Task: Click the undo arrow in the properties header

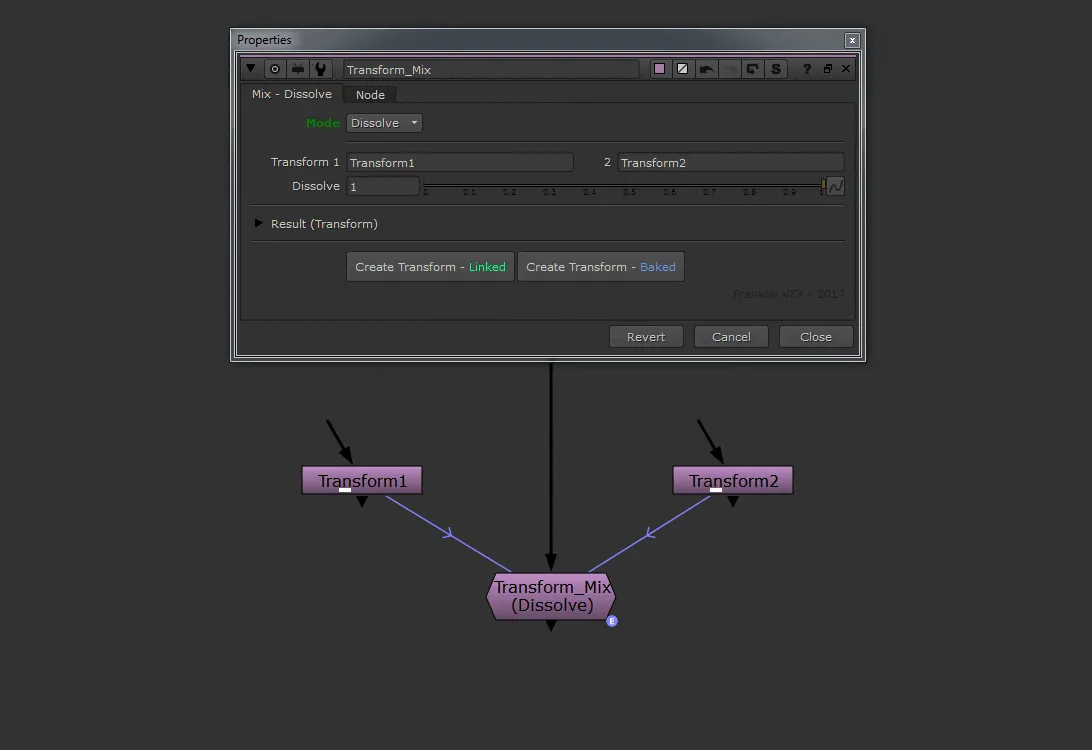Action: [709, 68]
